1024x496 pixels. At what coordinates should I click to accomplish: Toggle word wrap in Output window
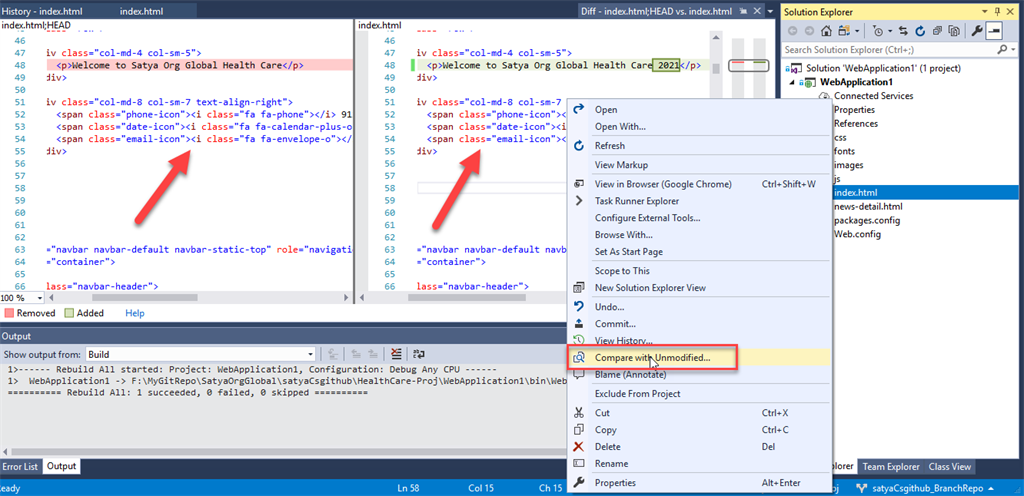(421, 354)
